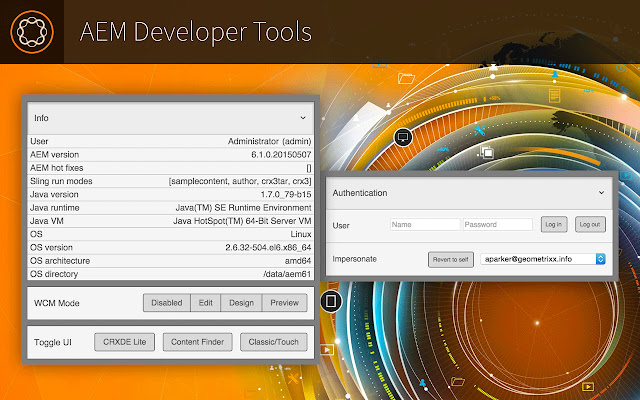This screenshot has width=640, height=400.
Task: Set WCM Mode to Design
Action: coord(241,303)
